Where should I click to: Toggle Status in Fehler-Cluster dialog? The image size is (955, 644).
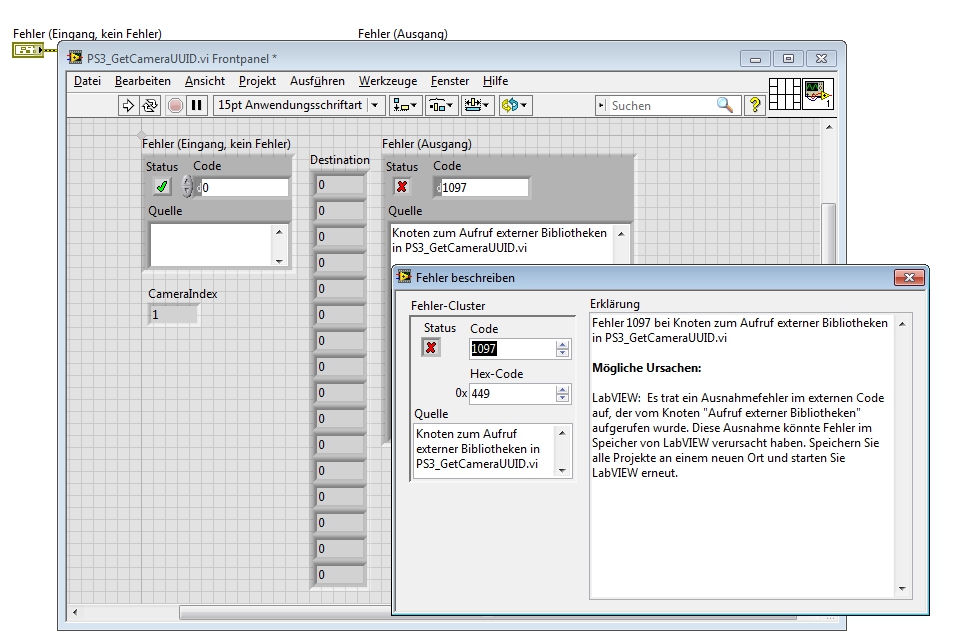431,347
